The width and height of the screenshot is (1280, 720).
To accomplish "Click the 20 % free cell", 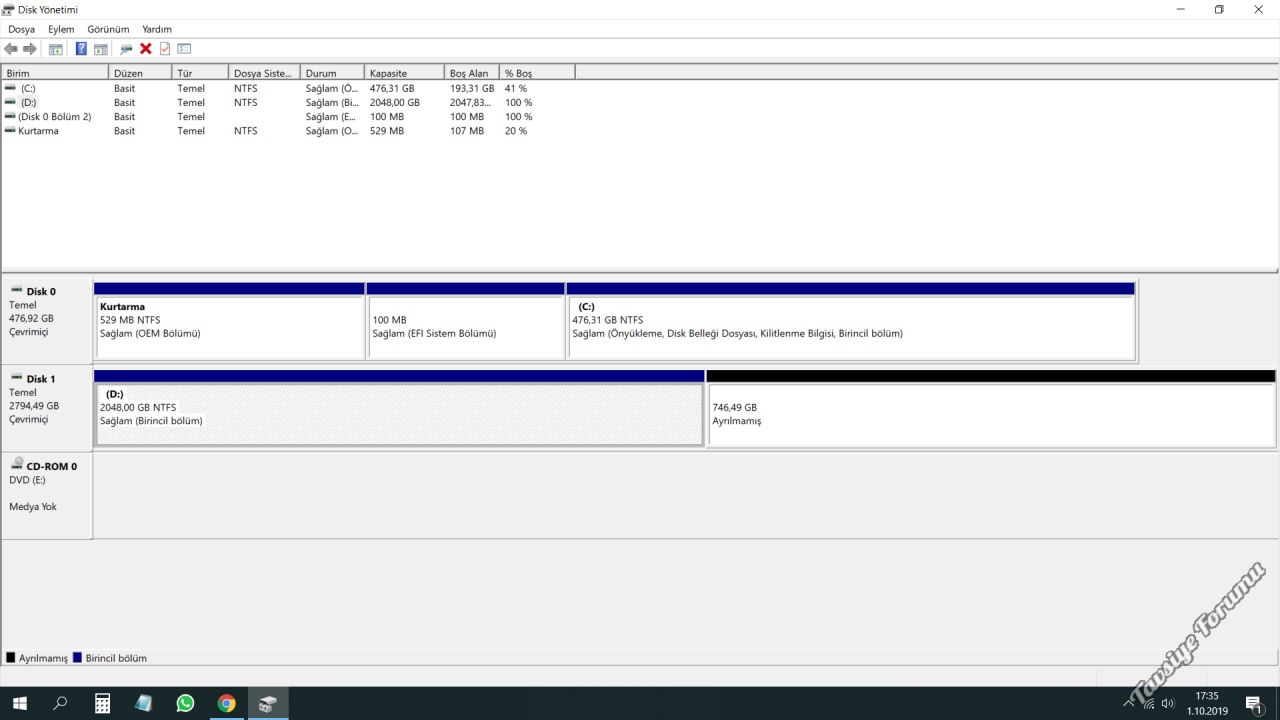I will point(516,131).
